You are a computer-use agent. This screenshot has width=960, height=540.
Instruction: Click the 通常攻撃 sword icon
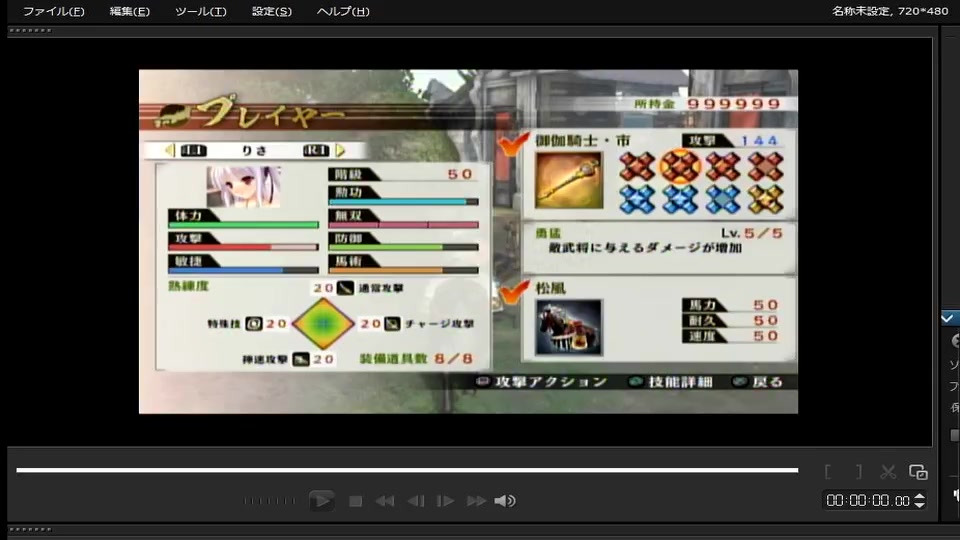tap(345, 288)
